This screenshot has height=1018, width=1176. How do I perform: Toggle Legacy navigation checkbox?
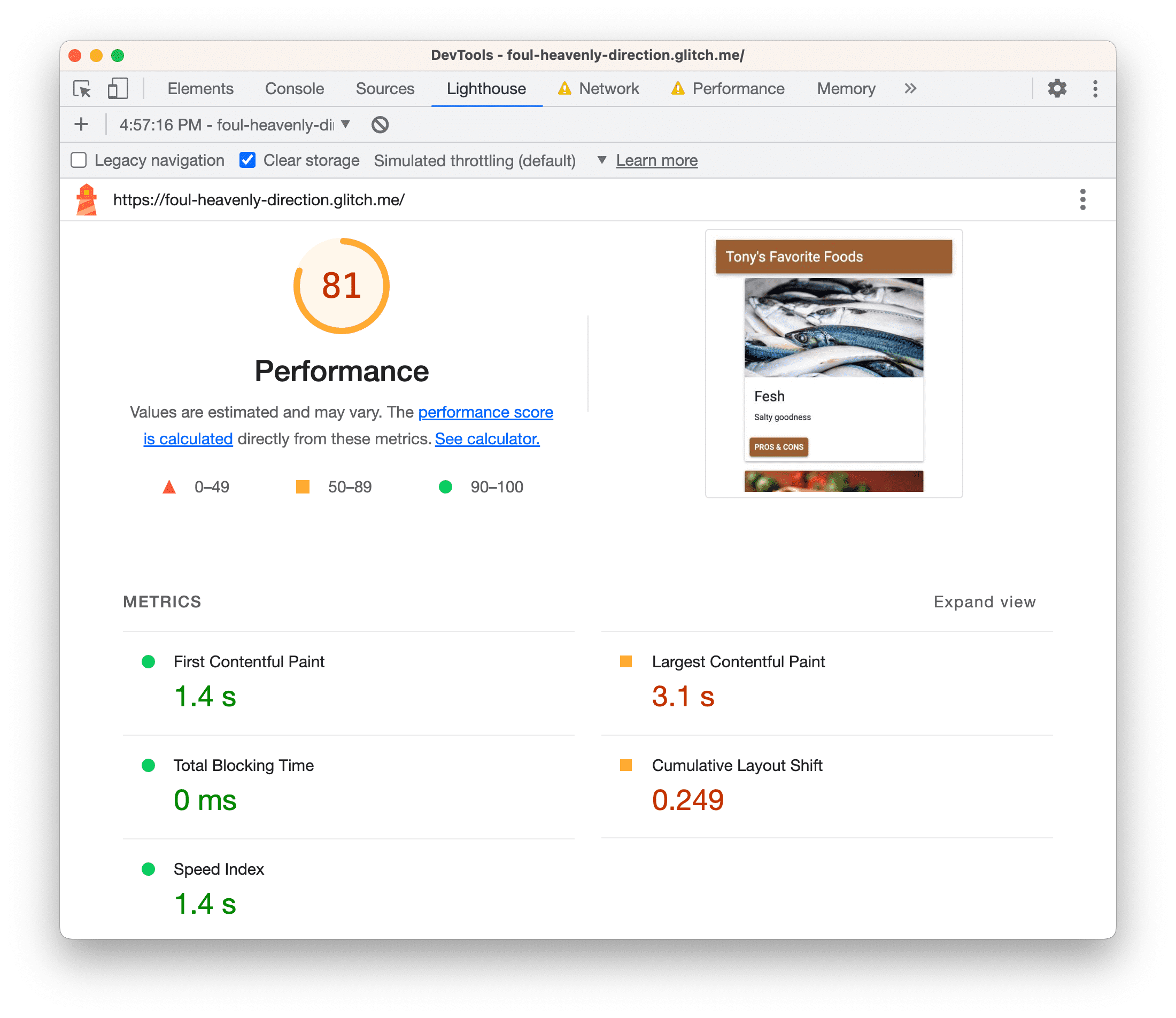click(x=80, y=160)
